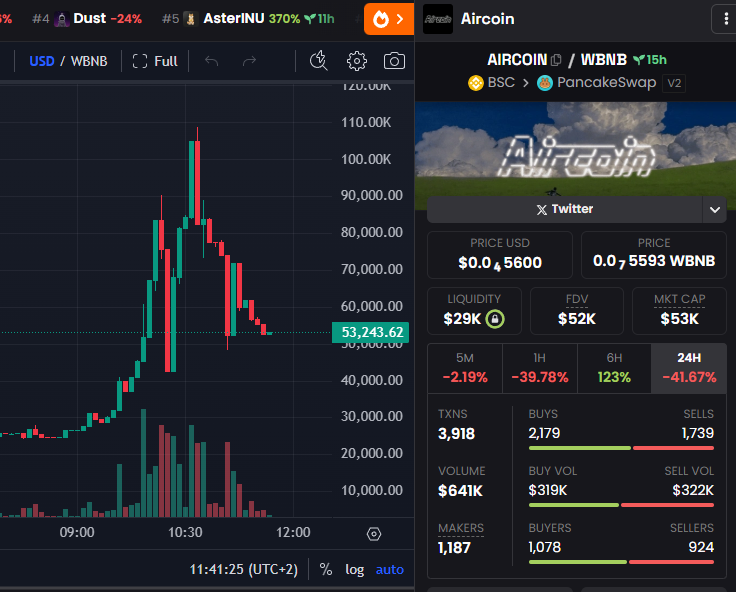Click the PancakeSwap V2 badge
The width and height of the screenshot is (736, 592).
pos(674,83)
